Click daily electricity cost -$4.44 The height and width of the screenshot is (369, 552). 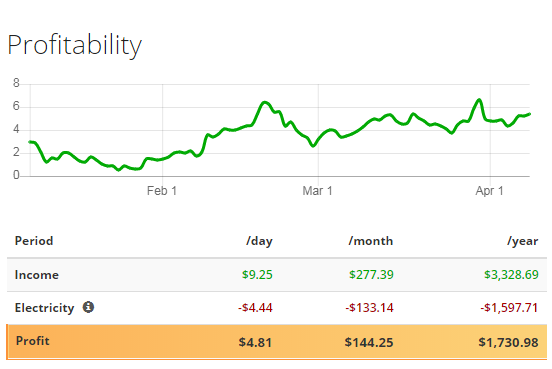tap(255, 308)
